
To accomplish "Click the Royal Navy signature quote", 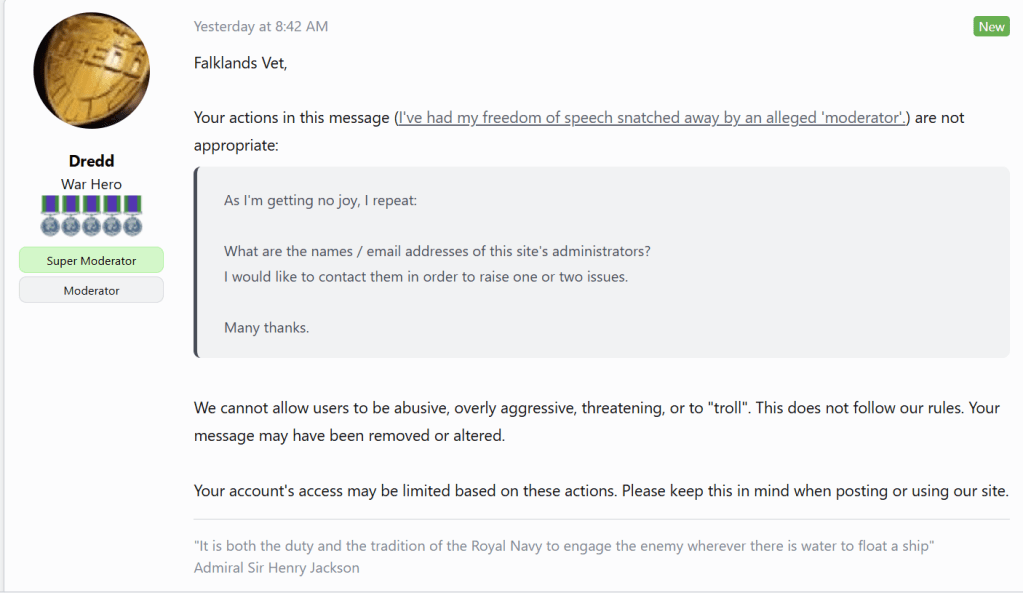I will [564, 546].
